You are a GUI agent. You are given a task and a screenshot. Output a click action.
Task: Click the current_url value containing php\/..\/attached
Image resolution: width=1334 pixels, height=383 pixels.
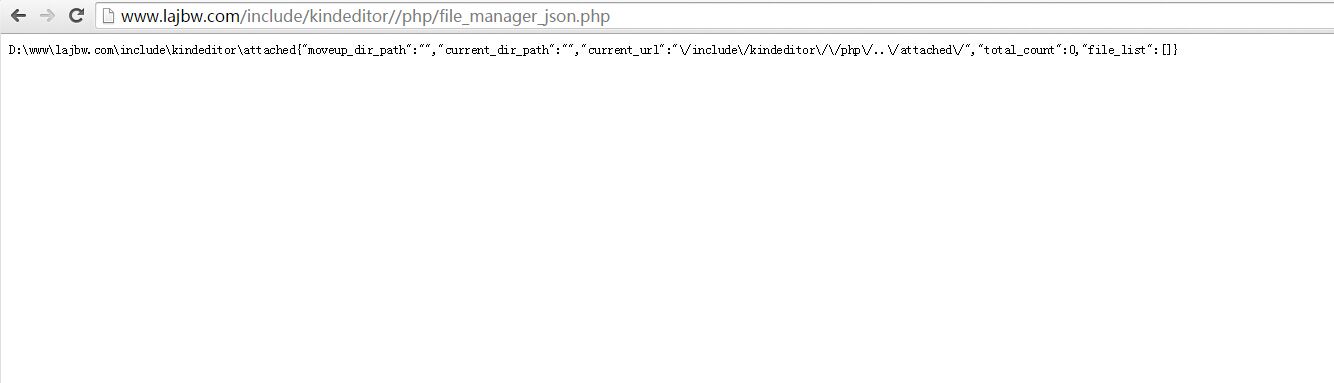coord(820,50)
